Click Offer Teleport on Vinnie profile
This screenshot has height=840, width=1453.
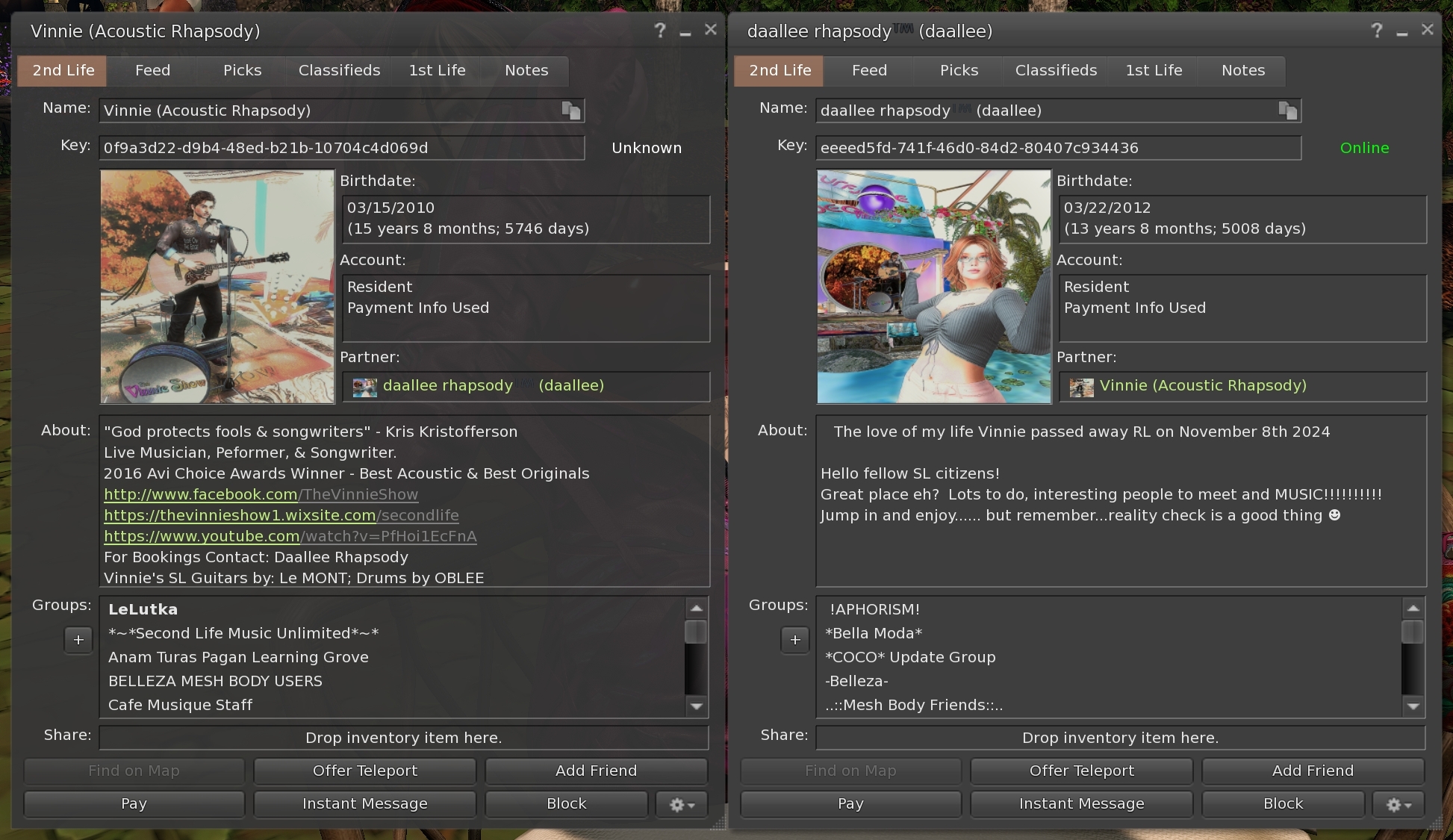(364, 771)
